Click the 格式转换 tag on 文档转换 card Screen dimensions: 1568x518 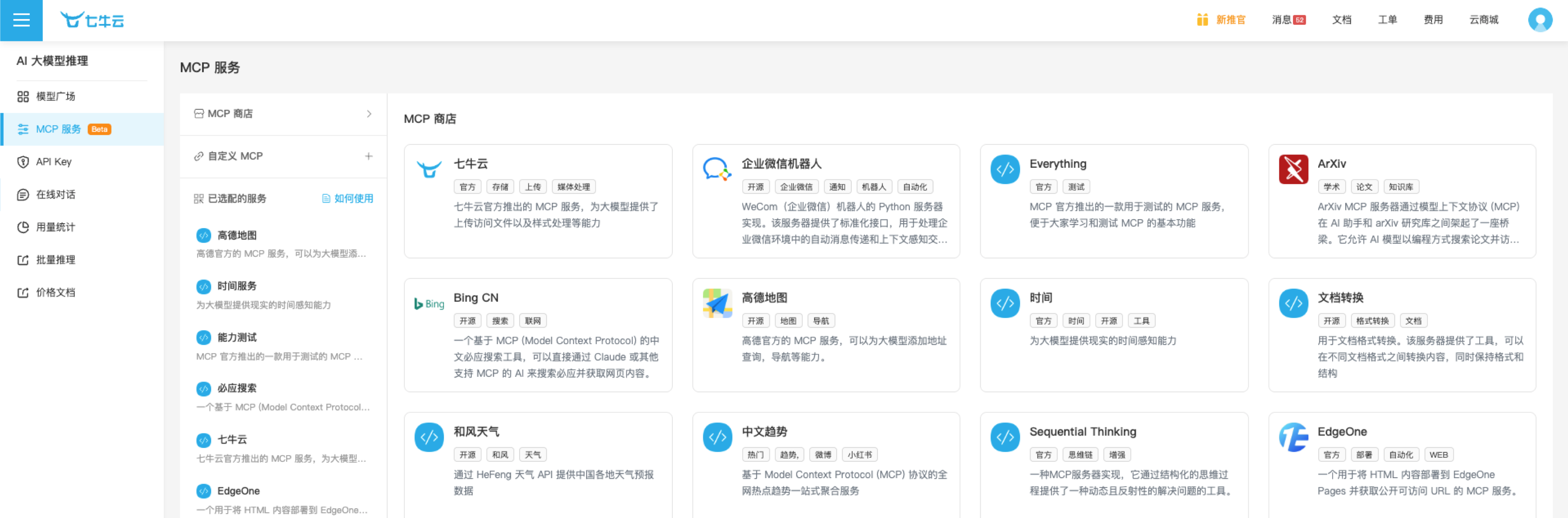1372,321
